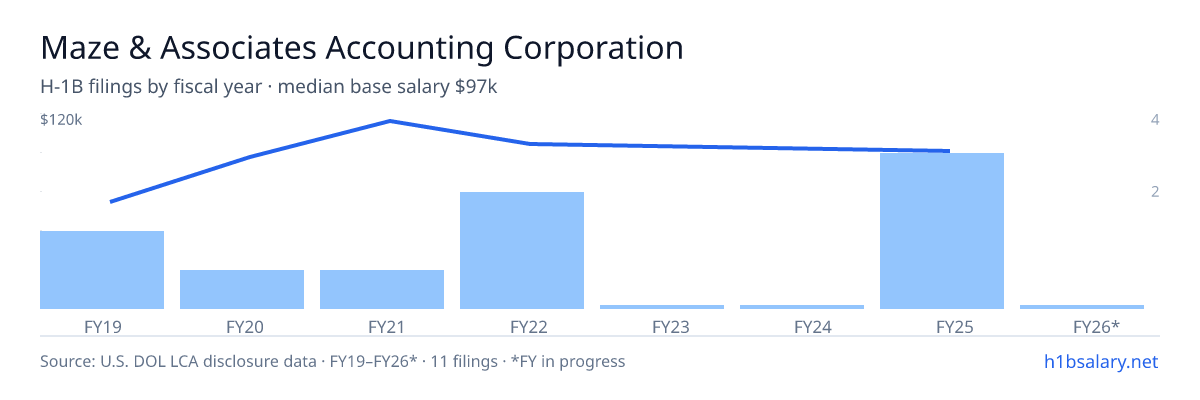Image resolution: width=1200 pixels, height=400 pixels.
Task: Click the FY20 filings bar
Action: coord(242,289)
